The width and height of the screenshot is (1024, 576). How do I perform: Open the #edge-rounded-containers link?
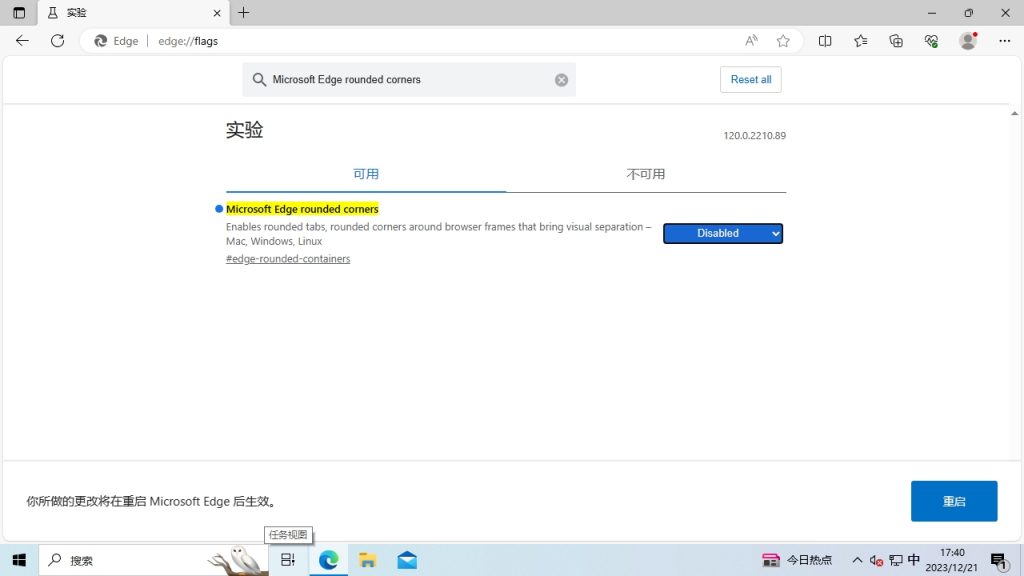(x=288, y=259)
